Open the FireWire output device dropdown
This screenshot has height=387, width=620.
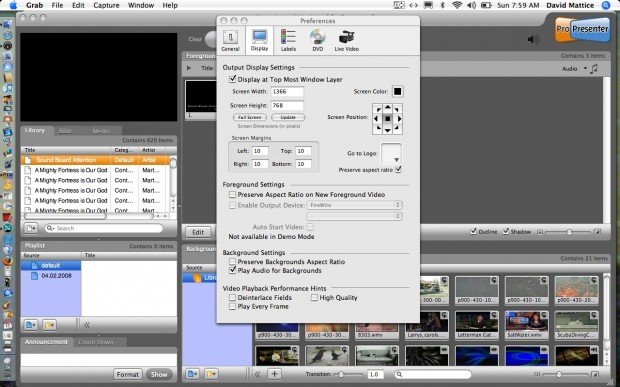(354, 205)
